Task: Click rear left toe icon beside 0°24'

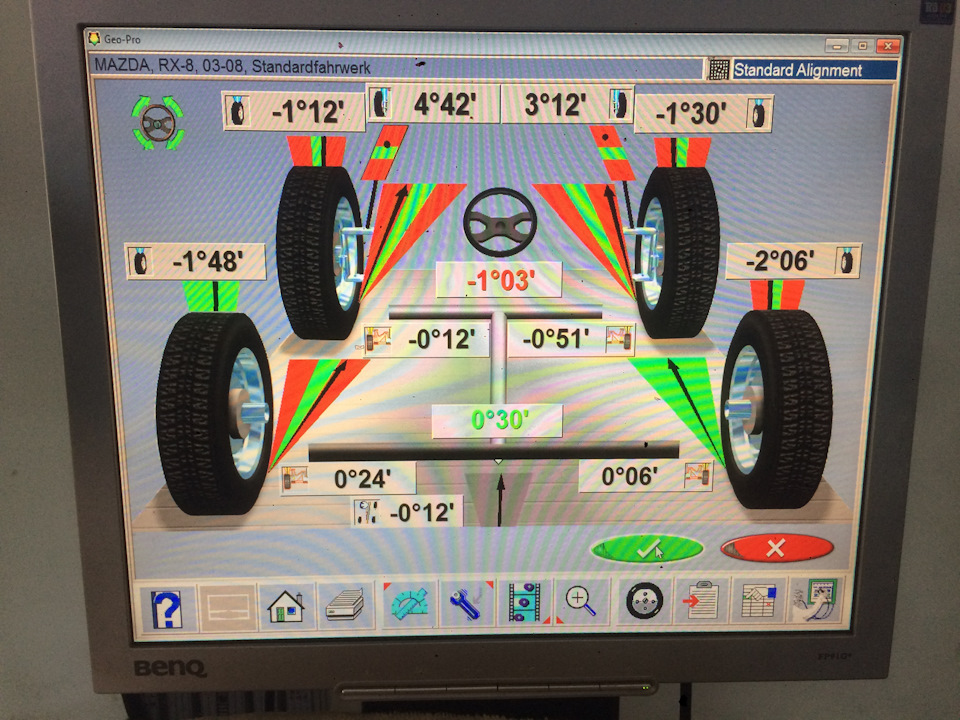Action: [x=295, y=479]
